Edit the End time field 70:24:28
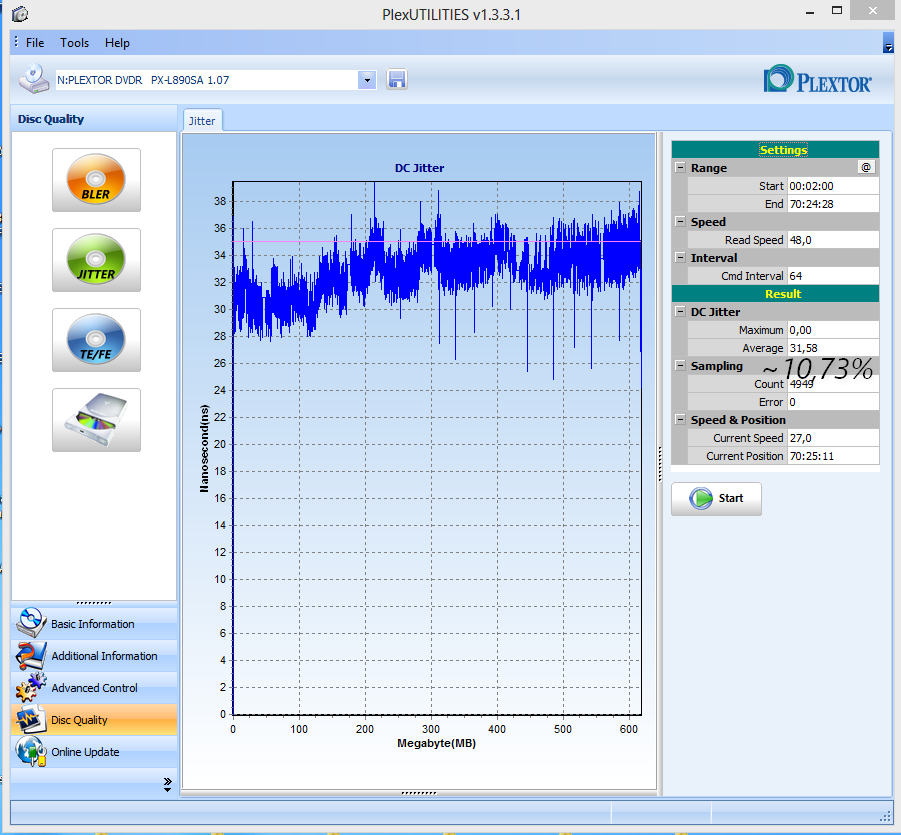Screen dimensions: 901x835 [833, 204]
